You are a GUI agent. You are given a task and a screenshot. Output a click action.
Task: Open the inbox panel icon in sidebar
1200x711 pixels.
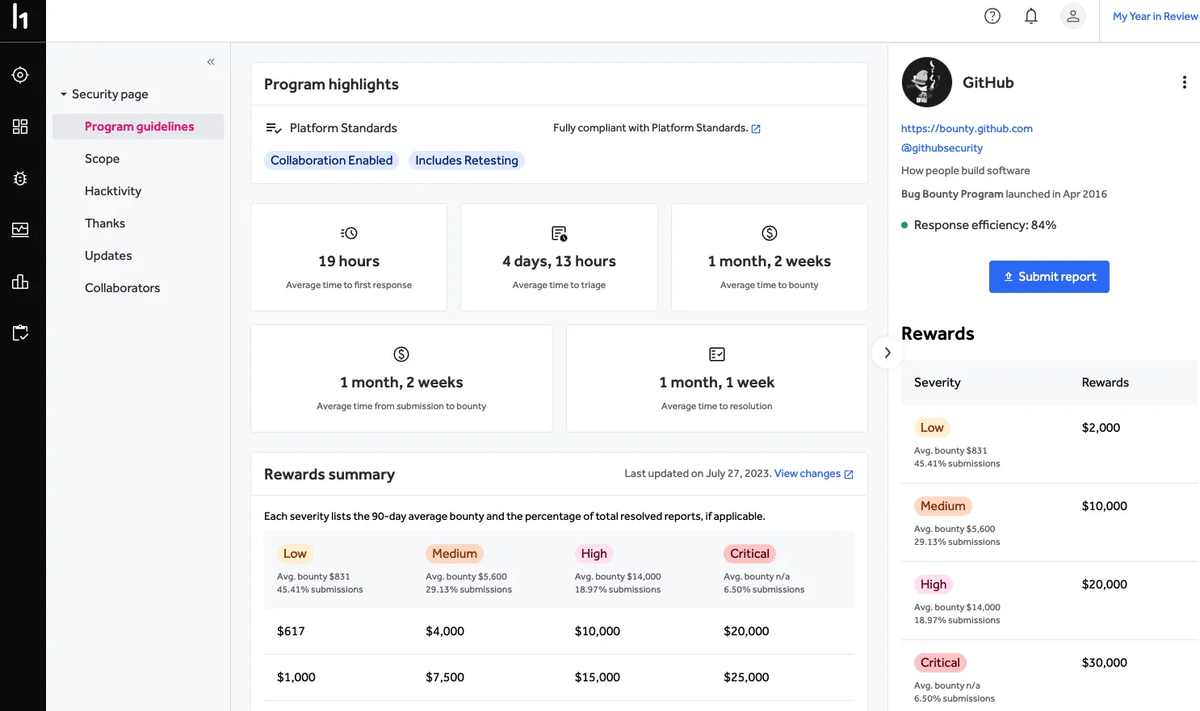coord(21,230)
